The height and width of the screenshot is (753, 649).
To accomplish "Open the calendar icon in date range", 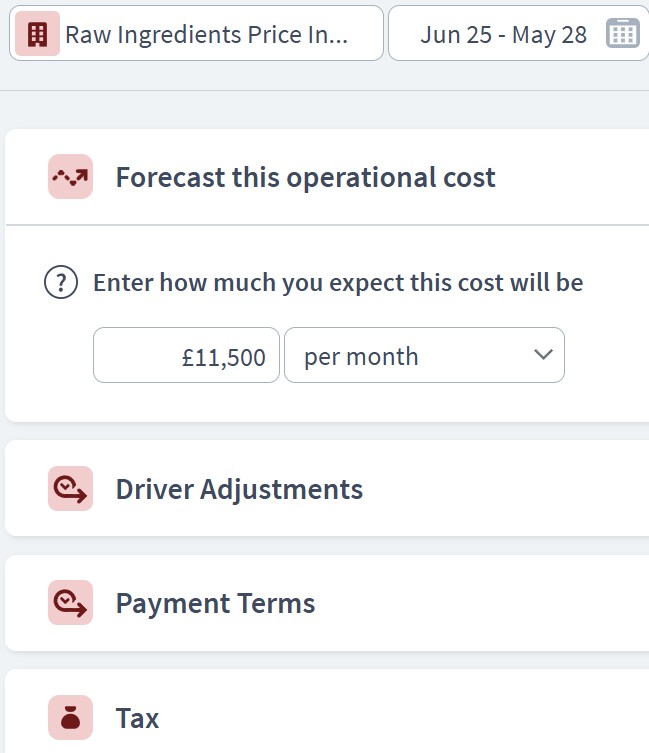I will (623, 34).
